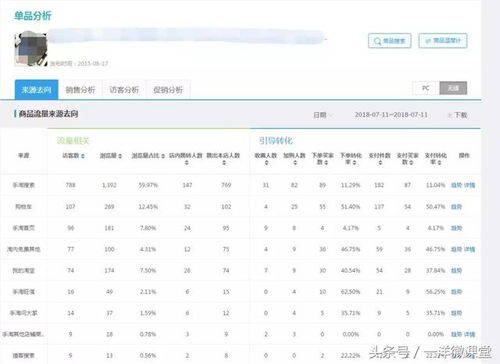Click the 商品温度计 button
500x364 pixels.
443,41
